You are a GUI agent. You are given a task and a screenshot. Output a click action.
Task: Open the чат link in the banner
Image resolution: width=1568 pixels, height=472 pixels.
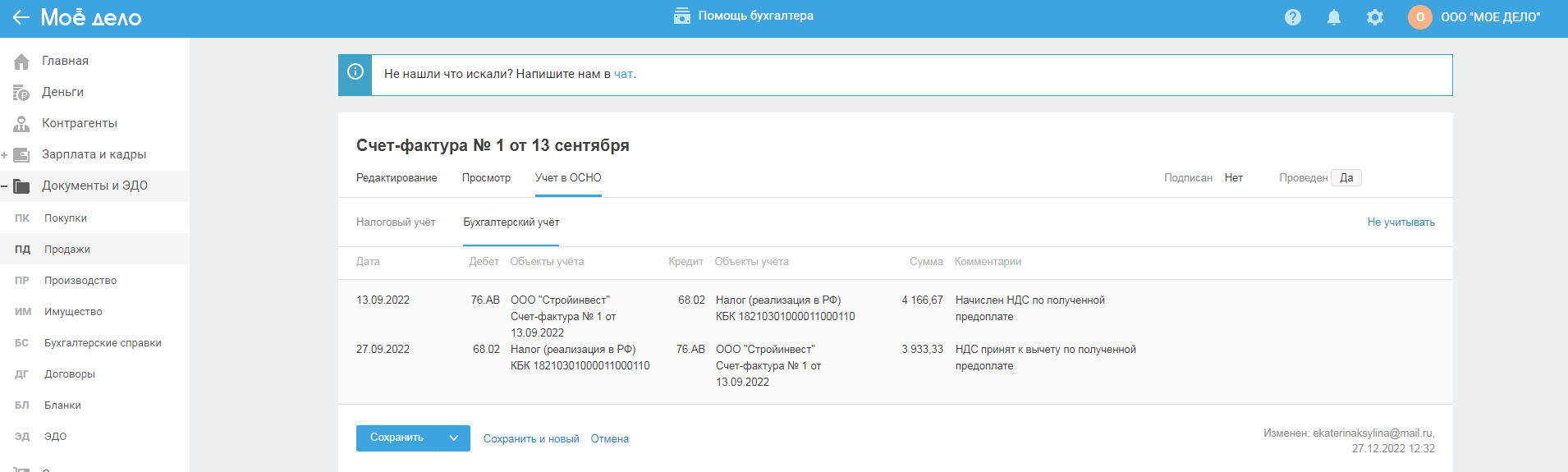point(623,74)
